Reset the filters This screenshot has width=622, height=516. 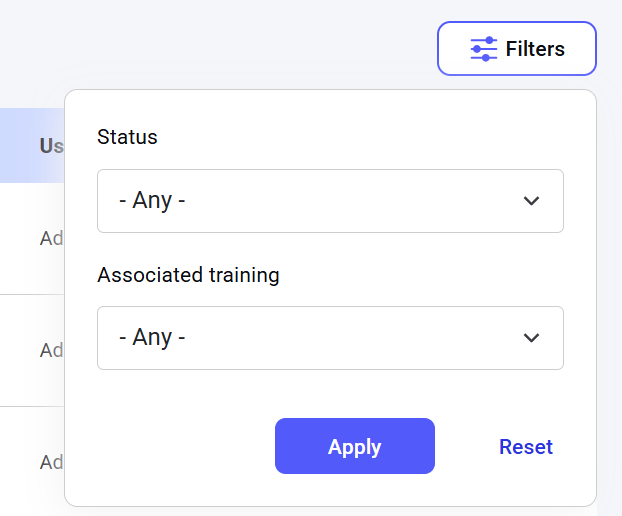[526, 447]
